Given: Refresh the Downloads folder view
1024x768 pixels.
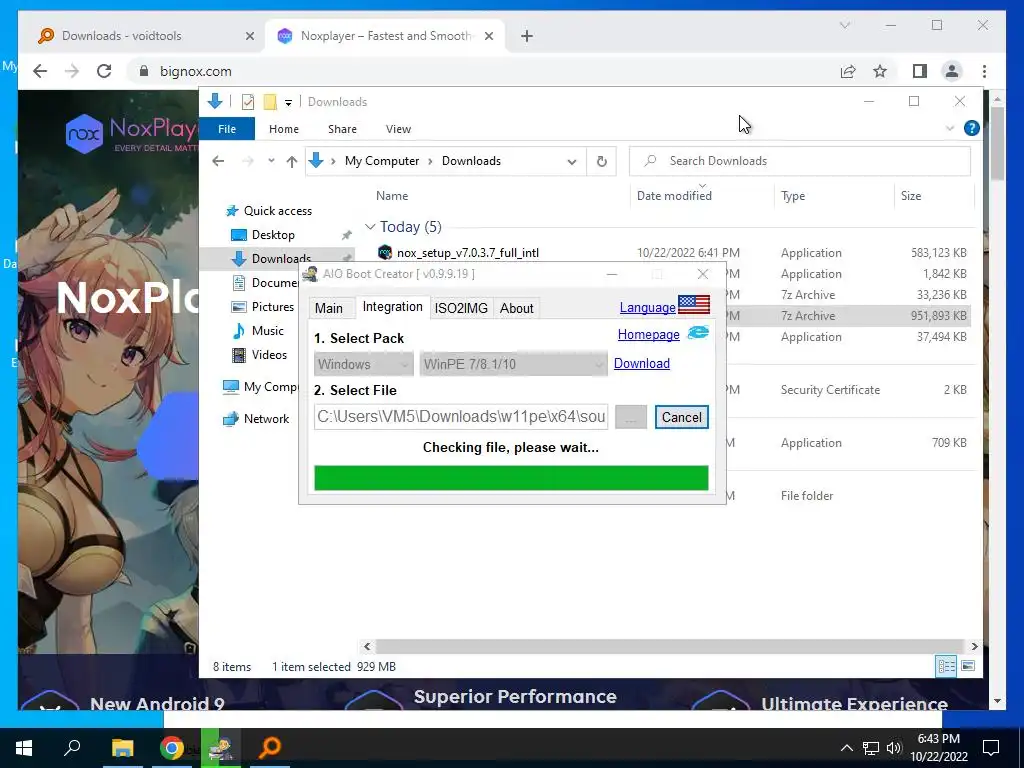Looking at the screenshot, I should click(x=601, y=161).
